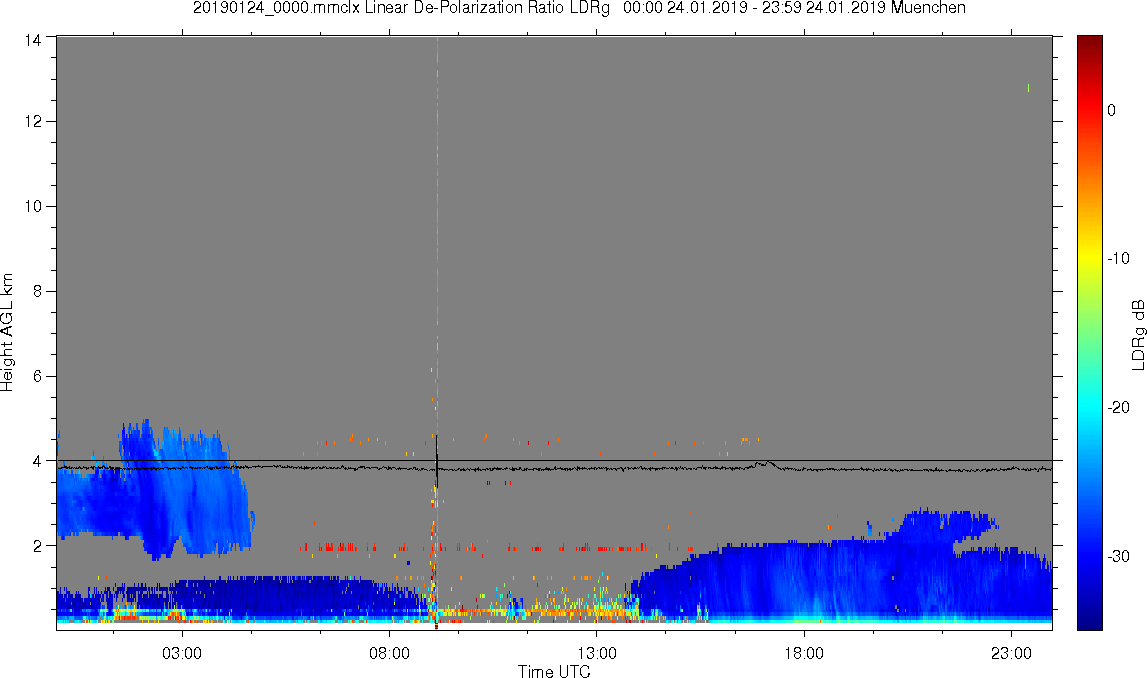Click the height tick label 6
This screenshot has width=1147, height=678.
(x=37, y=376)
